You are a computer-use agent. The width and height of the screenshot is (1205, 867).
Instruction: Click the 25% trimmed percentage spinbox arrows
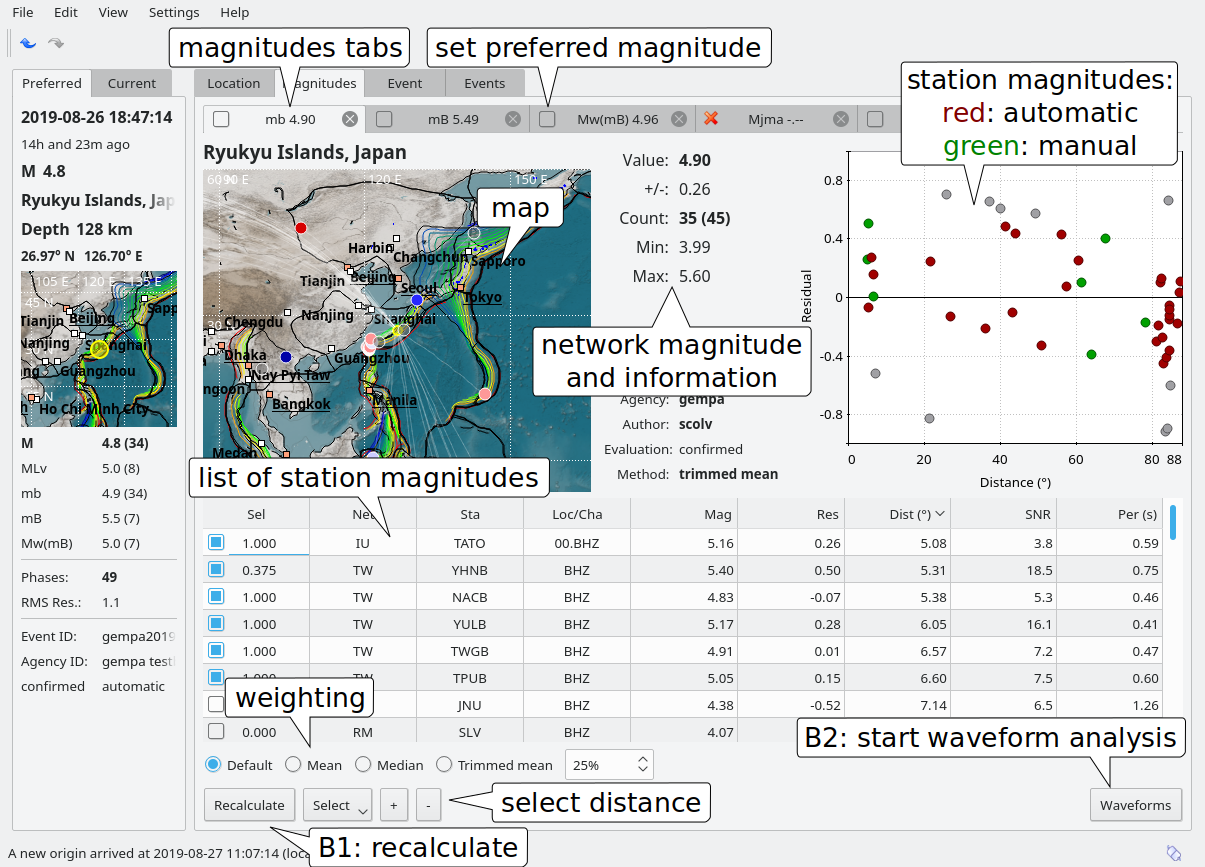click(x=642, y=765)
